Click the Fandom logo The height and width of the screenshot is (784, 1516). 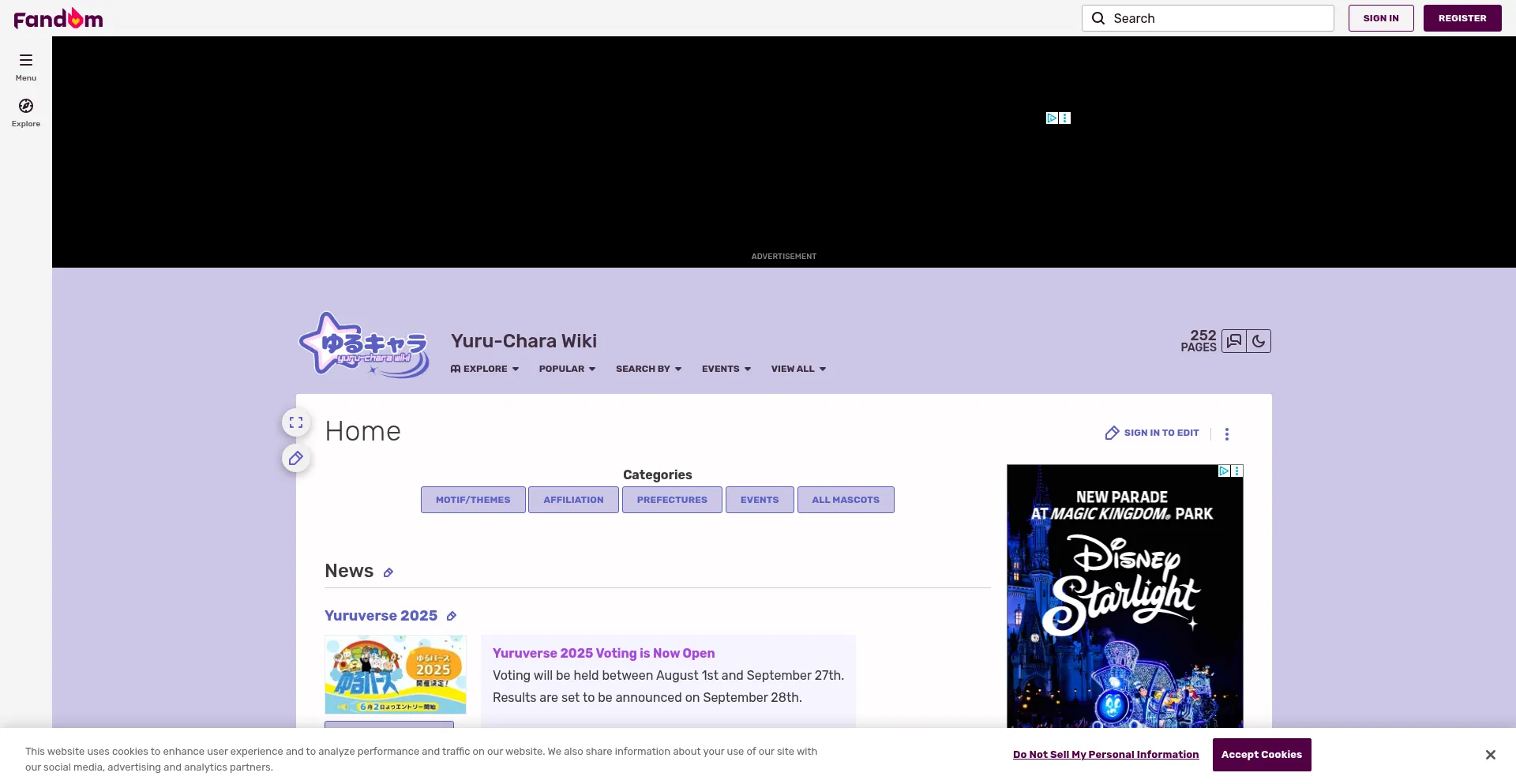(58, 18)
